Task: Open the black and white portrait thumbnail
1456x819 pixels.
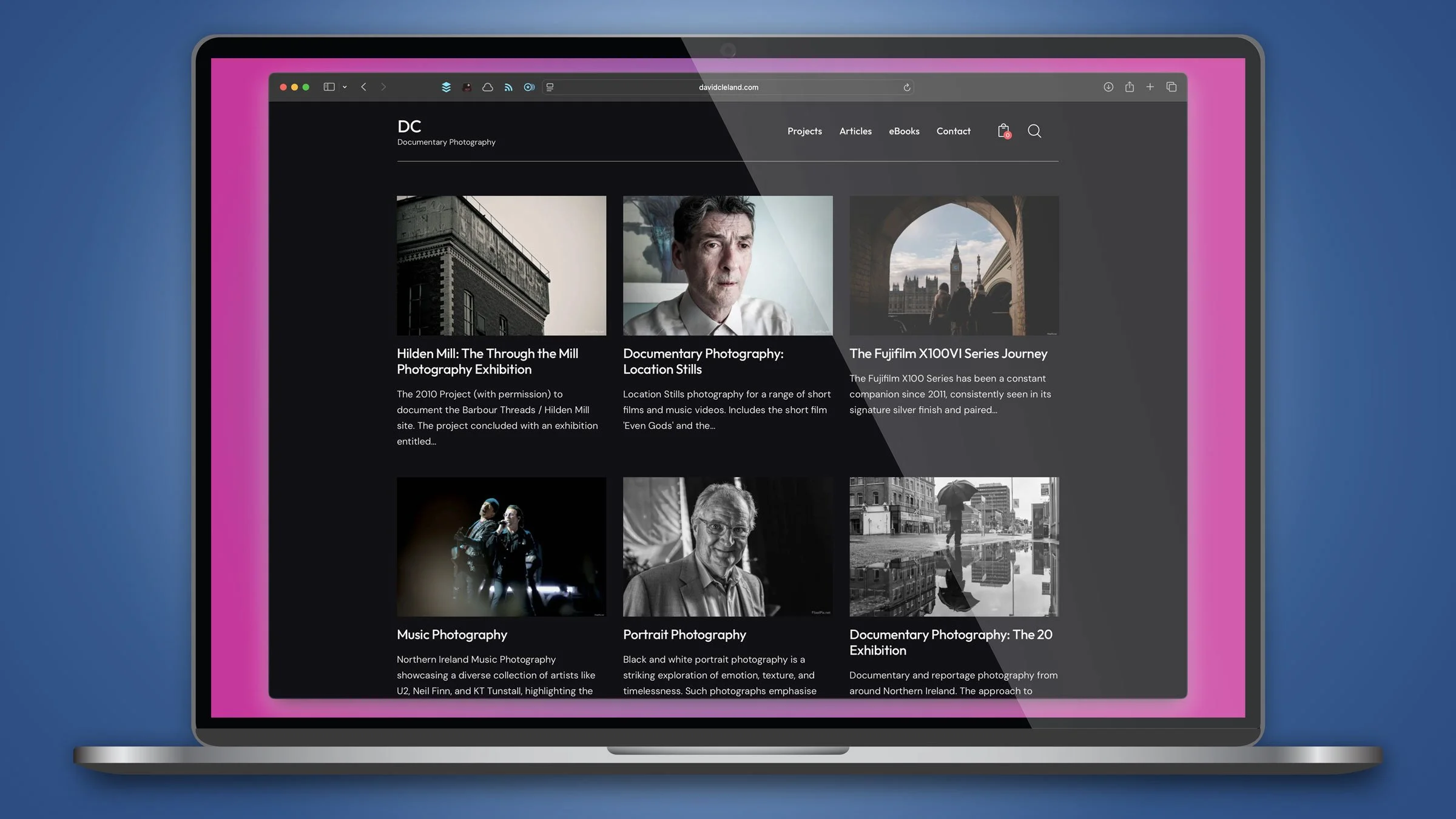Action: click(x=727, y=547)
